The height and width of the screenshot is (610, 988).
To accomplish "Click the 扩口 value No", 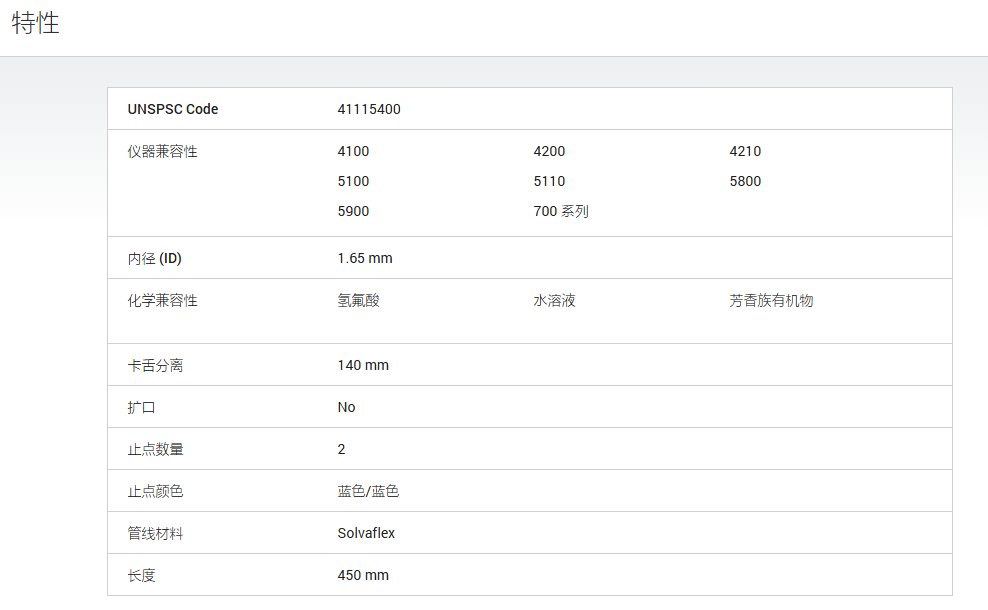I will (x=346, y=407).
